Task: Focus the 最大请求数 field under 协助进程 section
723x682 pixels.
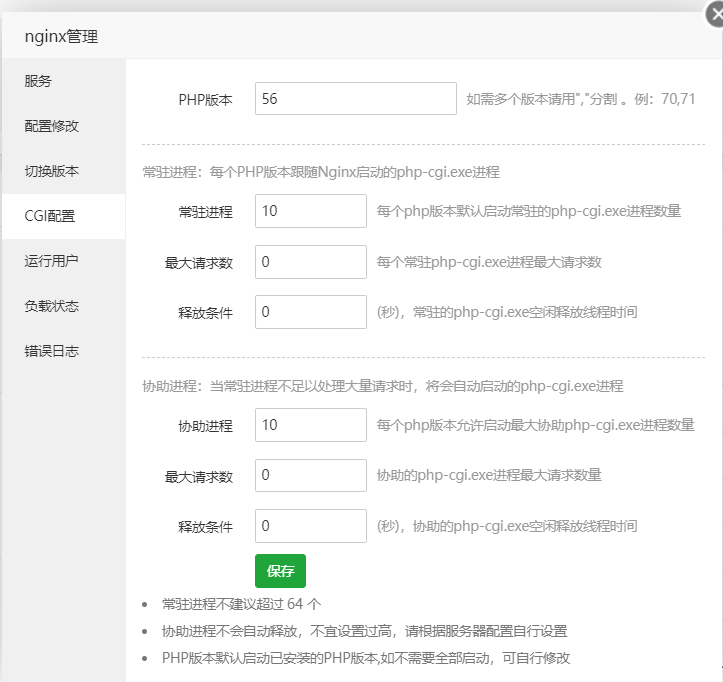Action: [311, 475]
